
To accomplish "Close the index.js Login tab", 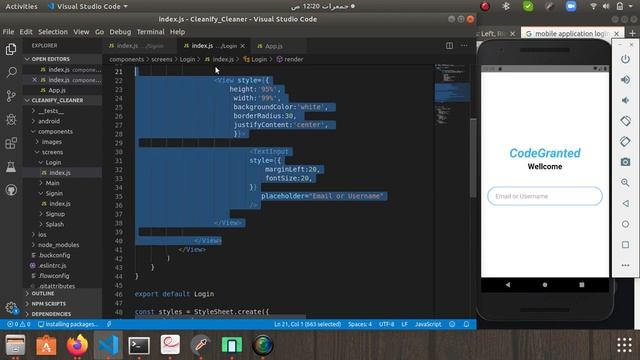I will click(243, 46).
